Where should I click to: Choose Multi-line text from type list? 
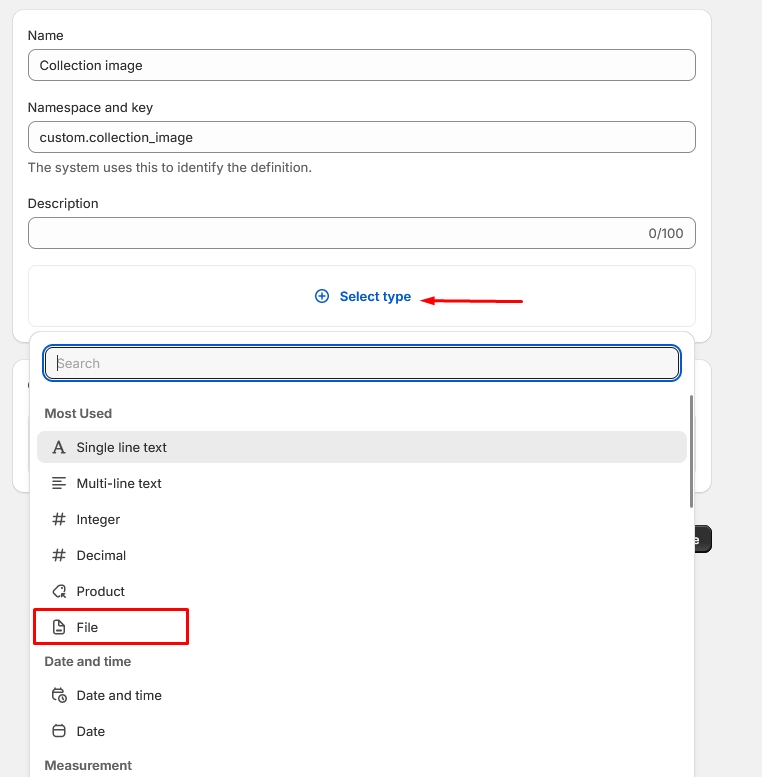coord(119,484)
